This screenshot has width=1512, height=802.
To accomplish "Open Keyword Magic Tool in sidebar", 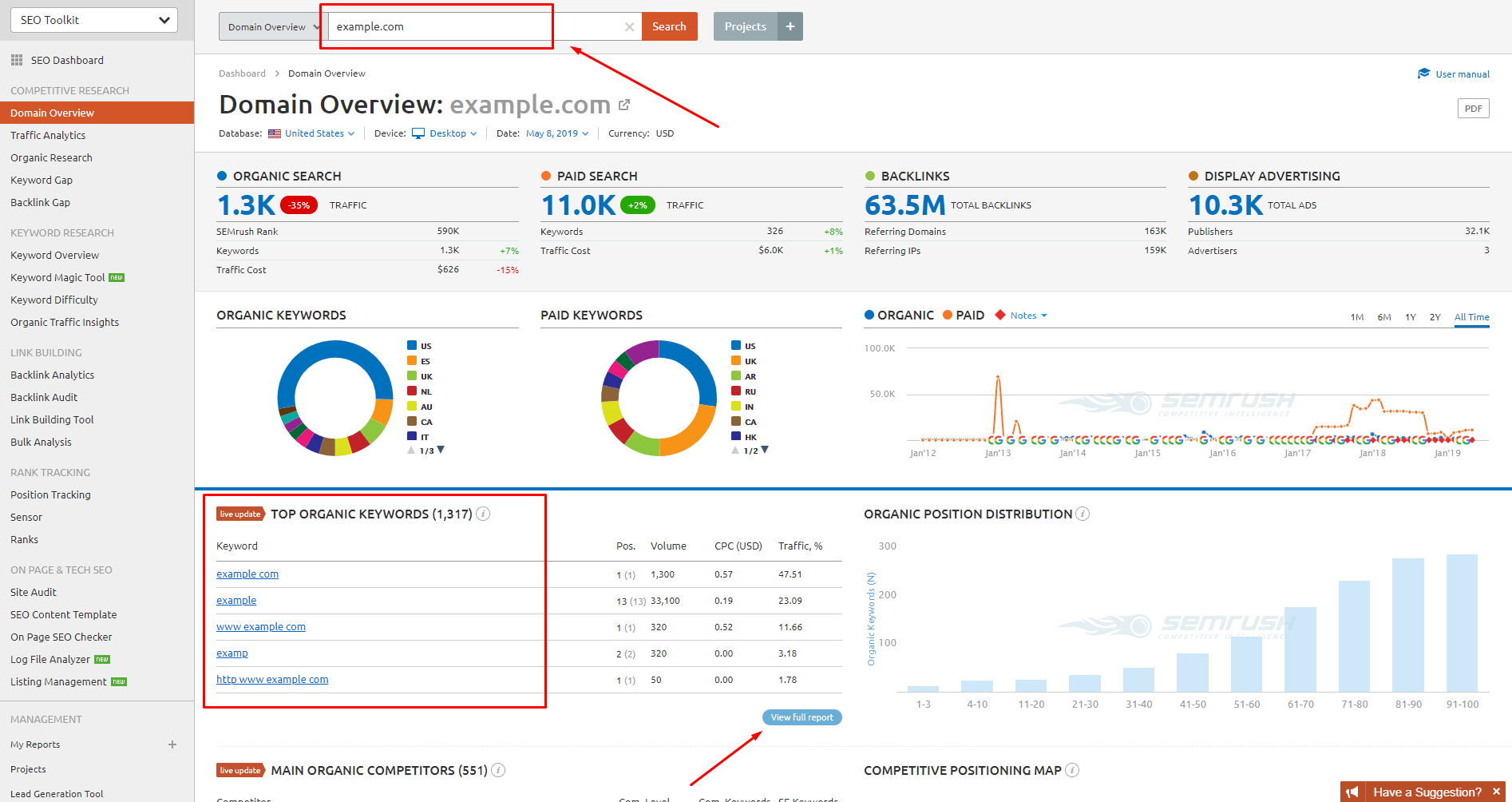I will 57,277.
